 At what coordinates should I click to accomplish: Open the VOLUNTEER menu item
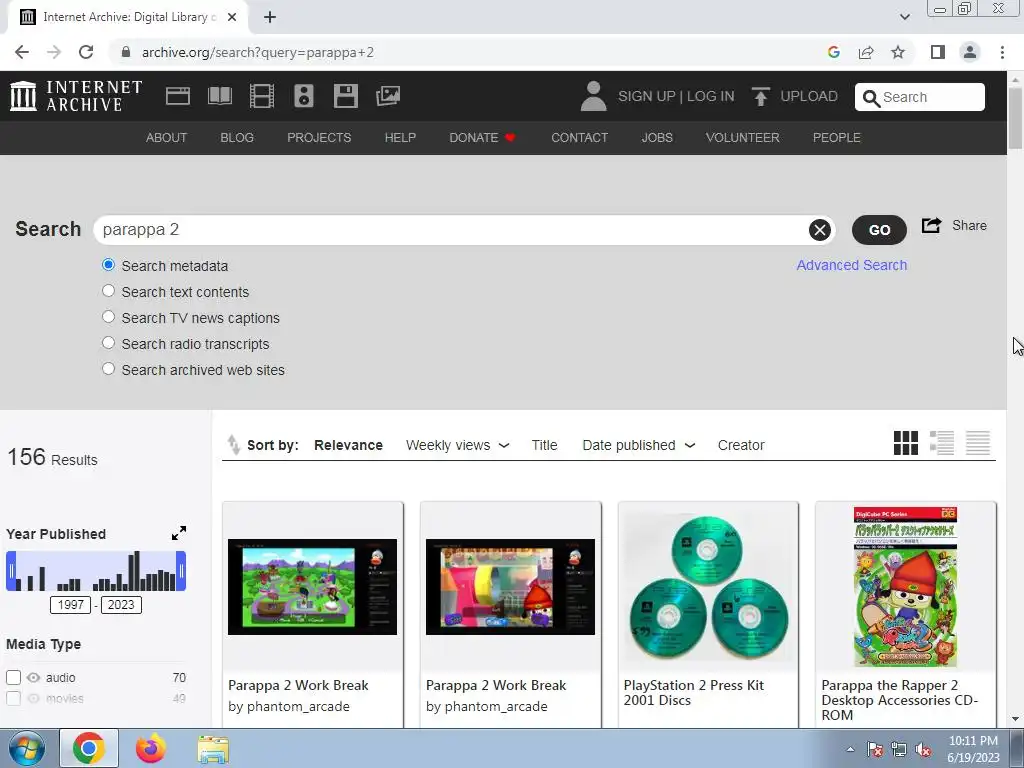click(743, 138)
